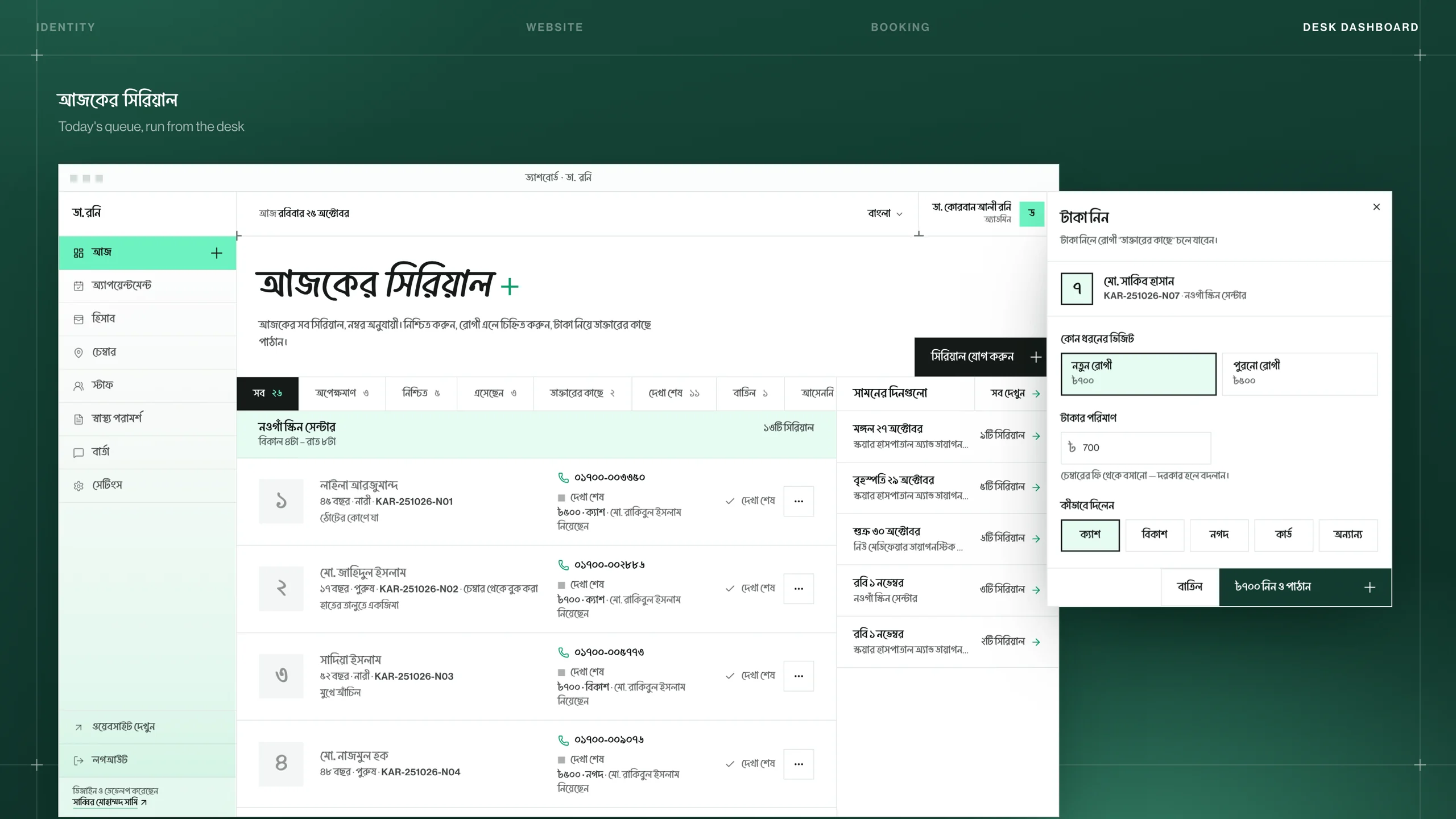The width and height of the screenshot is (1456, 819).
Task: Click ৳৭০০ নিন ও পাঠান button
Action: tap(1305, 587)
